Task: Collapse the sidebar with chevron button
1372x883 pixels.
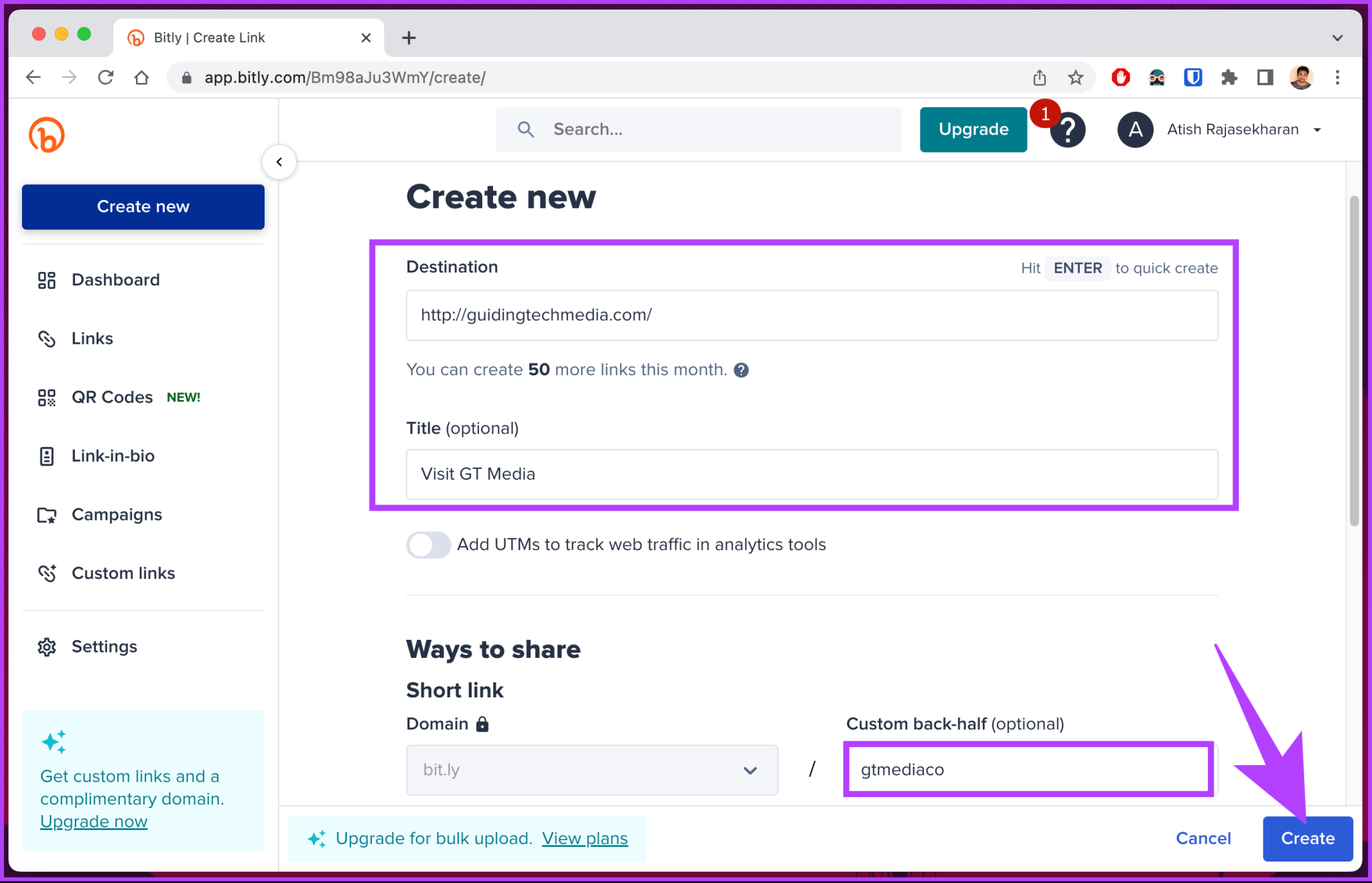Action: pos(279,162)
